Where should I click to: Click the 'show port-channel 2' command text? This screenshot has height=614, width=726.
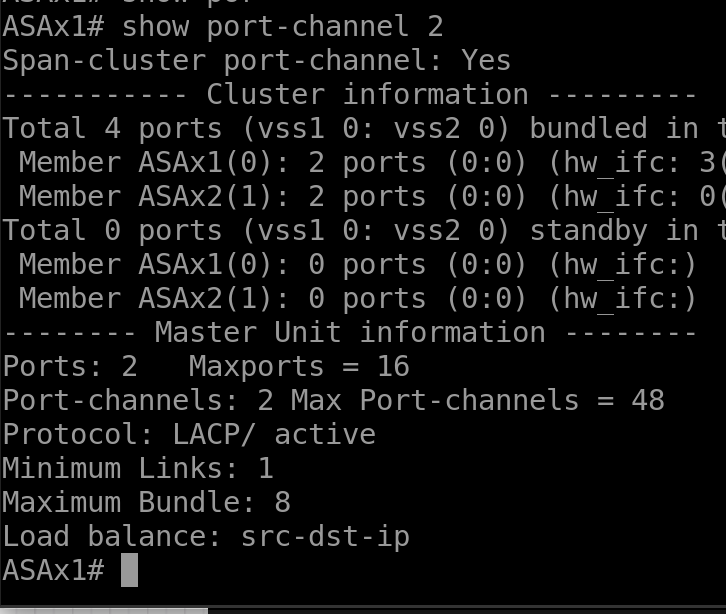coord(282,26)
